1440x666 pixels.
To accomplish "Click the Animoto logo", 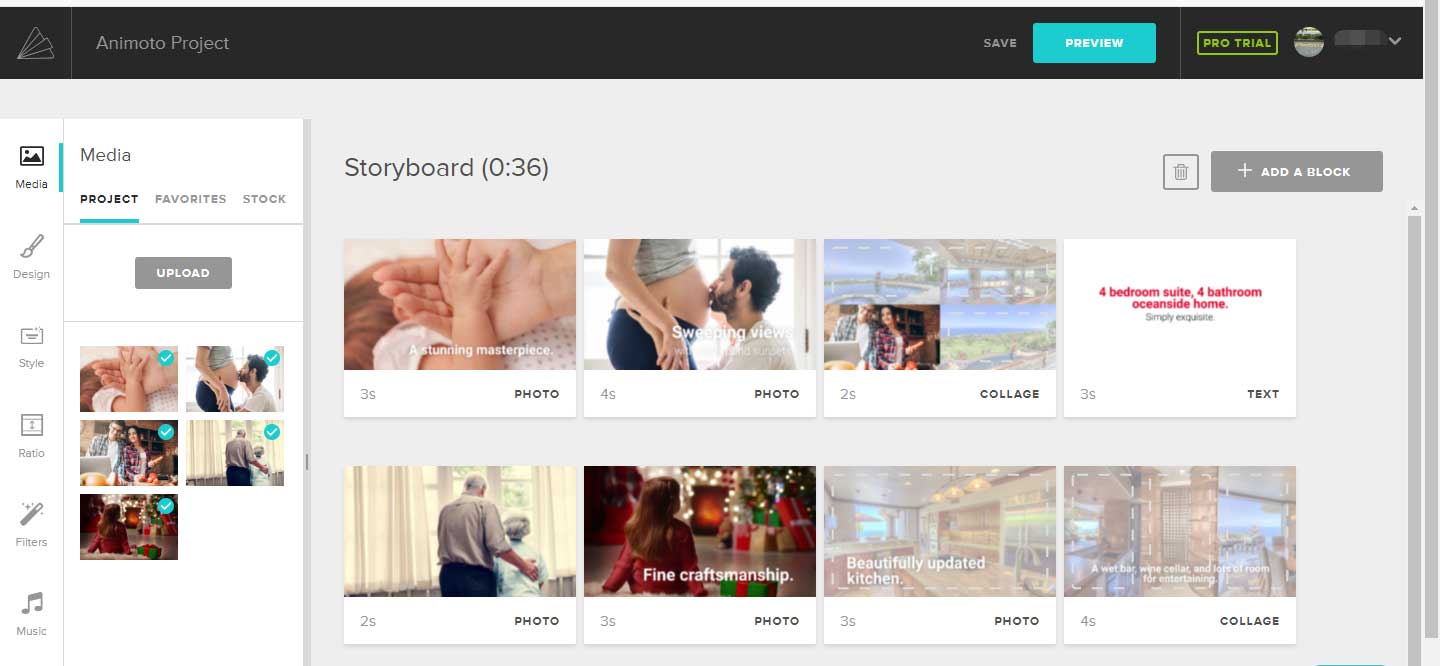I will pyautogui.click(x=35, y=41).
